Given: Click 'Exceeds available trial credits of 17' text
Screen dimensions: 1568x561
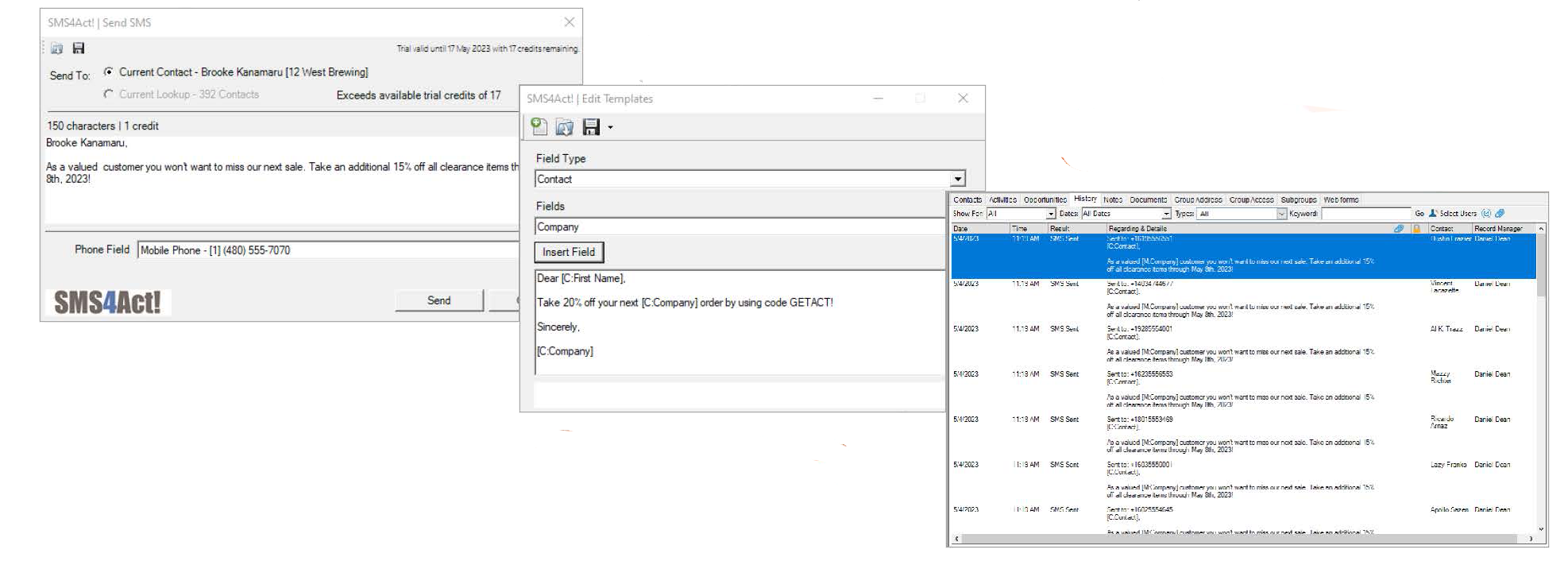Looking at the screenshot, I should 419,95.
